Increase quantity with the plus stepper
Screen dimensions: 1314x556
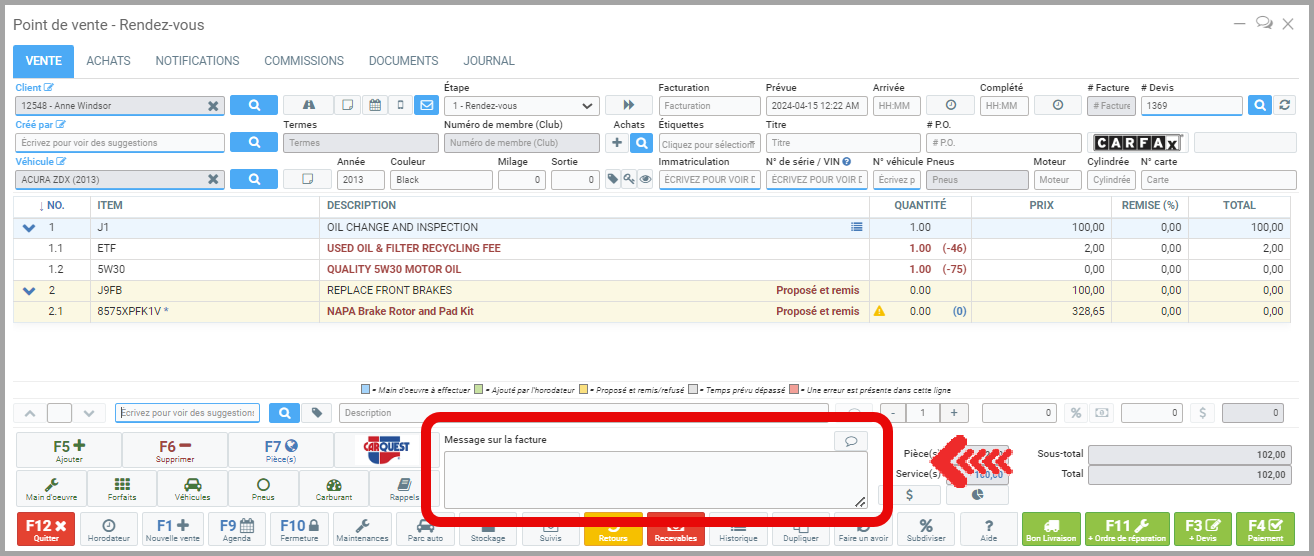(x=953, y=413)
